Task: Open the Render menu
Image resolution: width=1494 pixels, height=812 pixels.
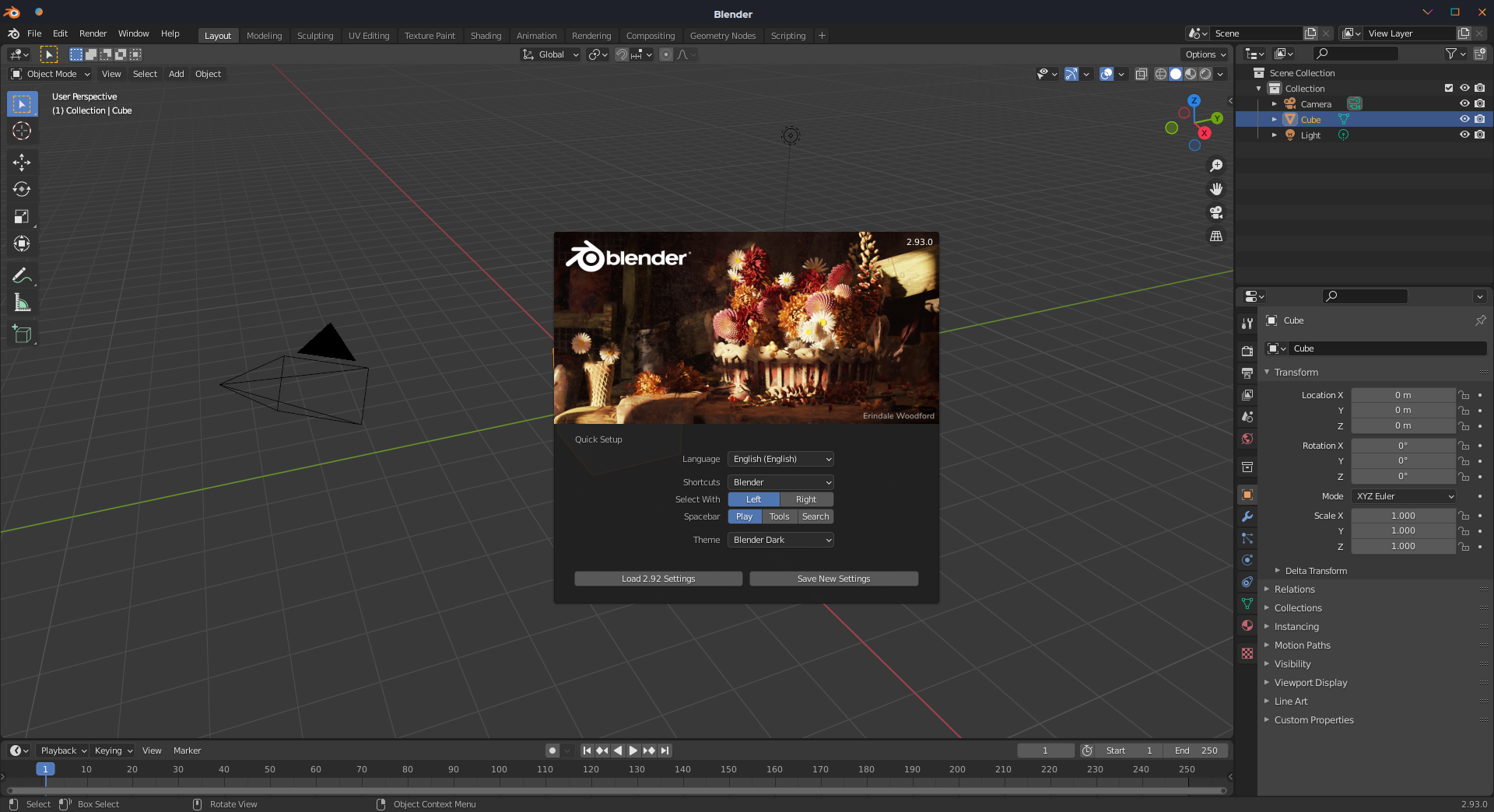Action: [x=93, y=33]
